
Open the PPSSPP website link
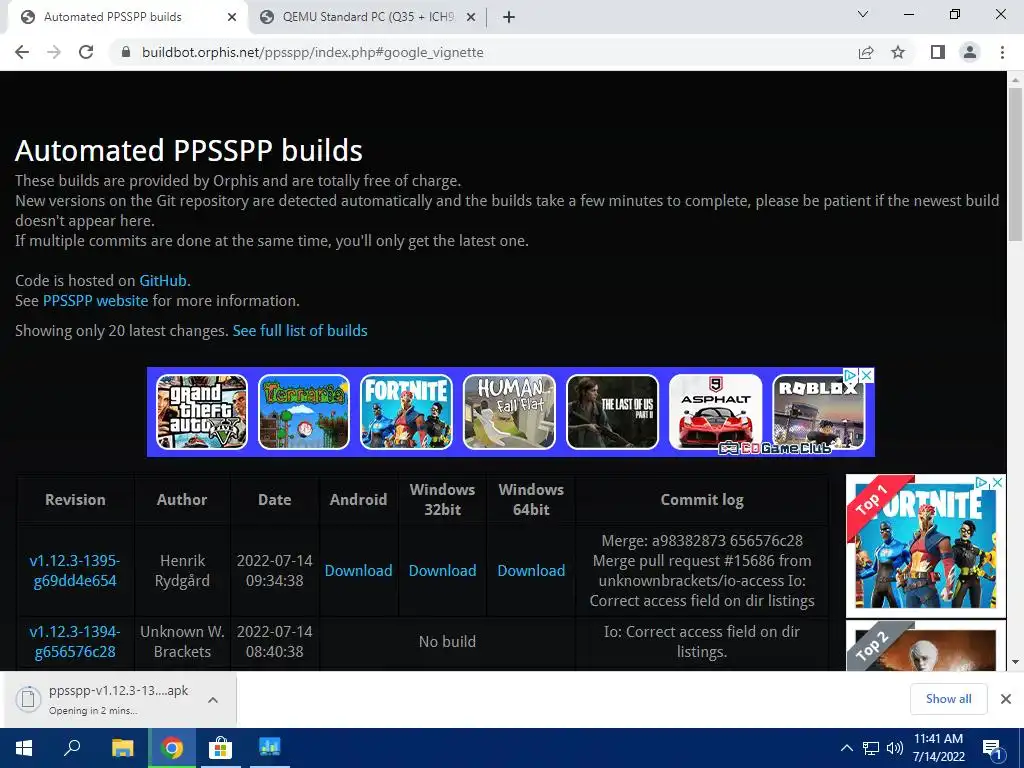pos(95,301)
